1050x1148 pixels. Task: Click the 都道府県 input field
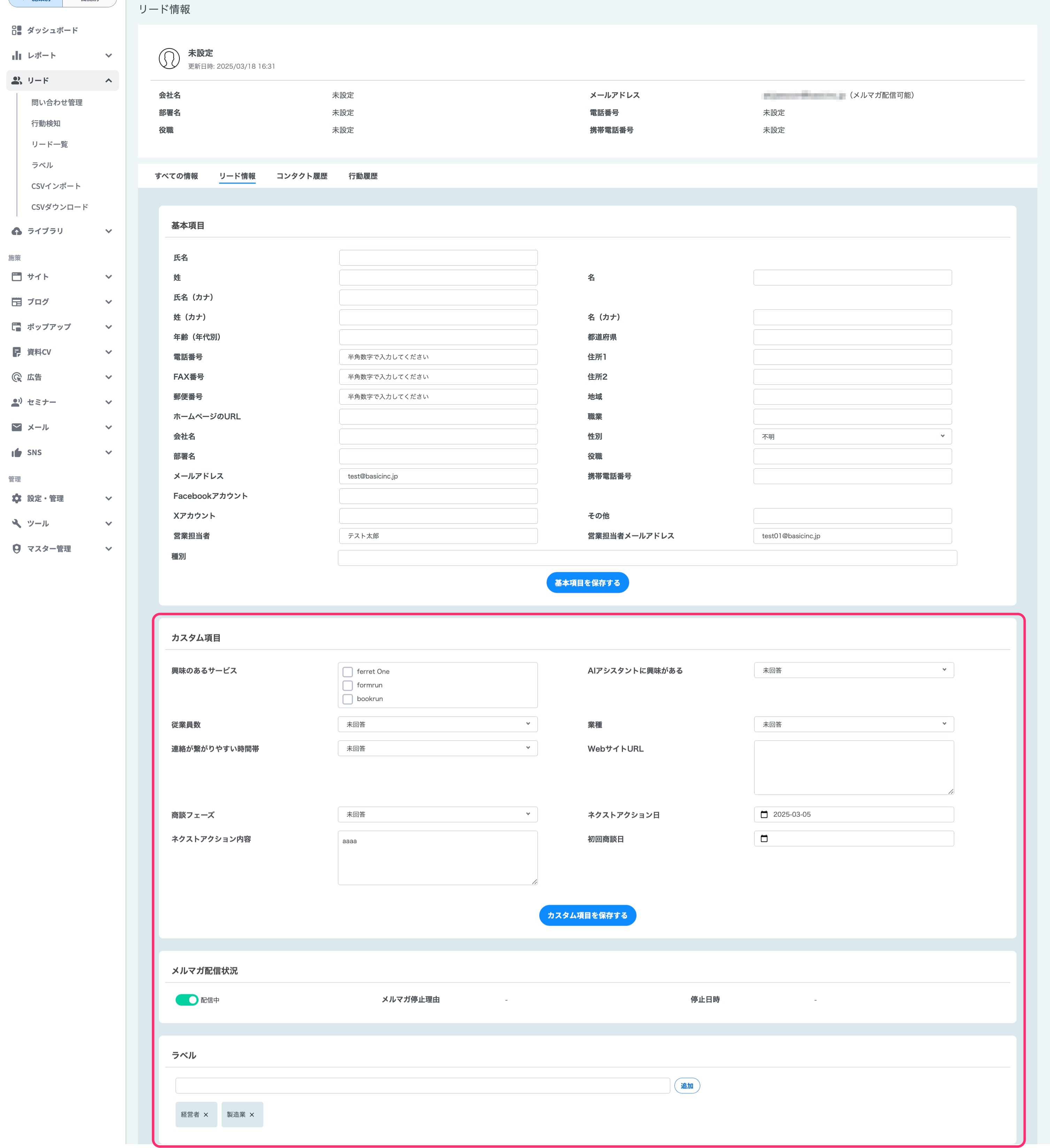852,337
